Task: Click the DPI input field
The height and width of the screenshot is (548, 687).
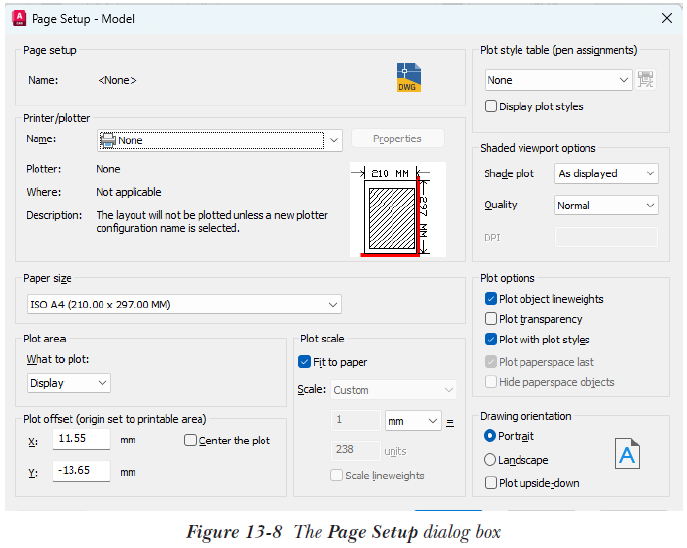Action: click(x=606, y=237)
